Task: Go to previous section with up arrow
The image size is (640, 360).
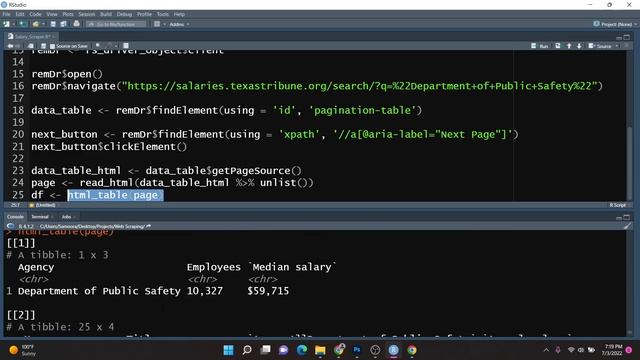Action: 569,46
